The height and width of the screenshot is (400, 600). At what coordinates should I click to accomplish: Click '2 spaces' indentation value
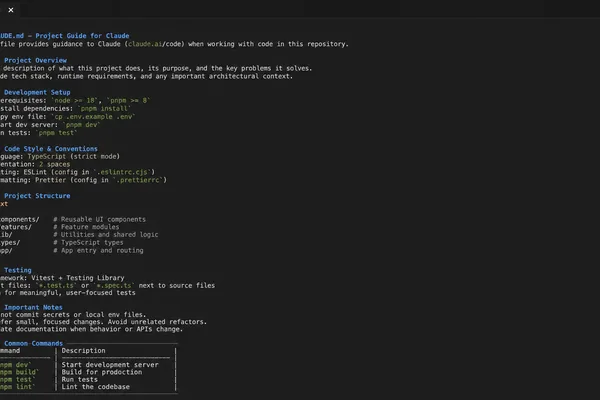click(x=54, y=164)
